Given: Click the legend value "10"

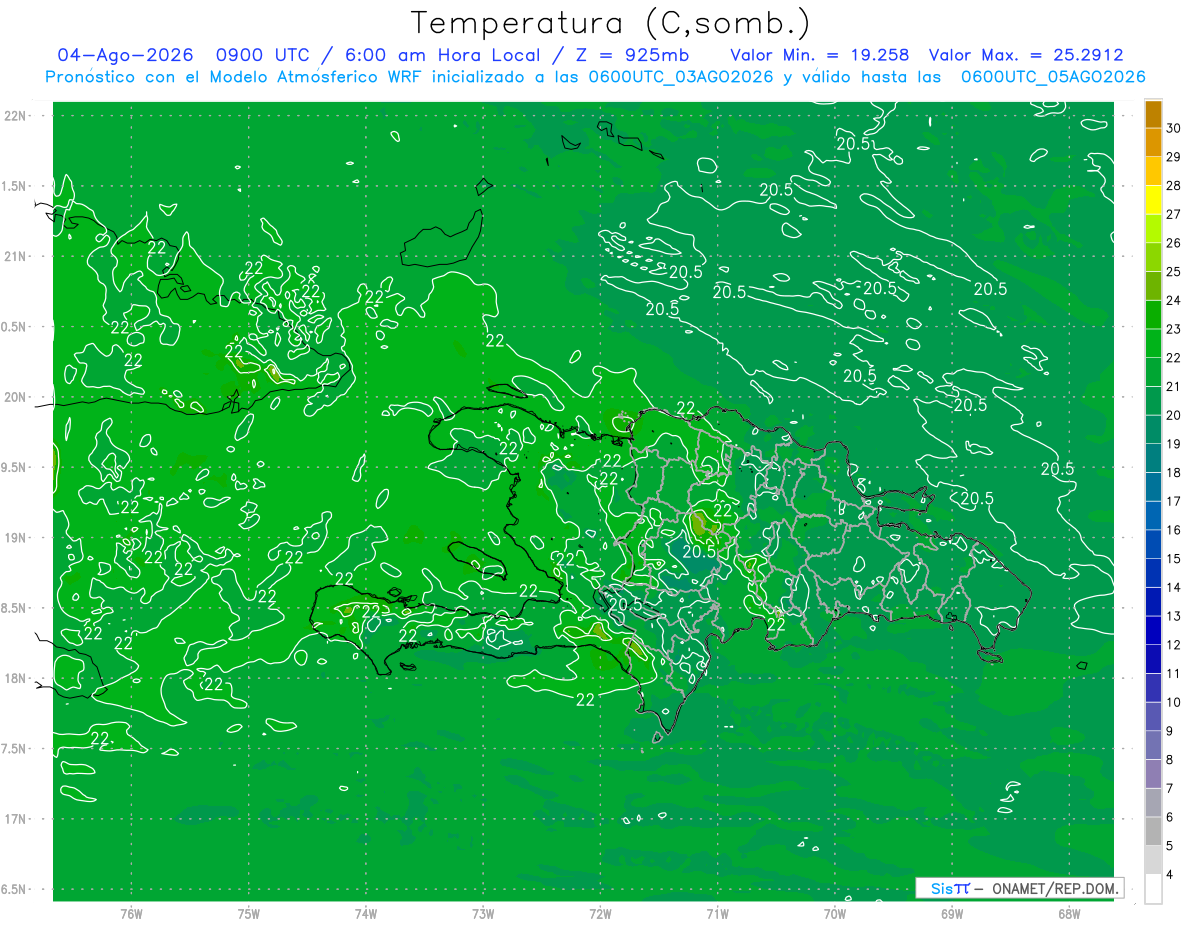Looking at the screenshot, I should (1174, 702).
